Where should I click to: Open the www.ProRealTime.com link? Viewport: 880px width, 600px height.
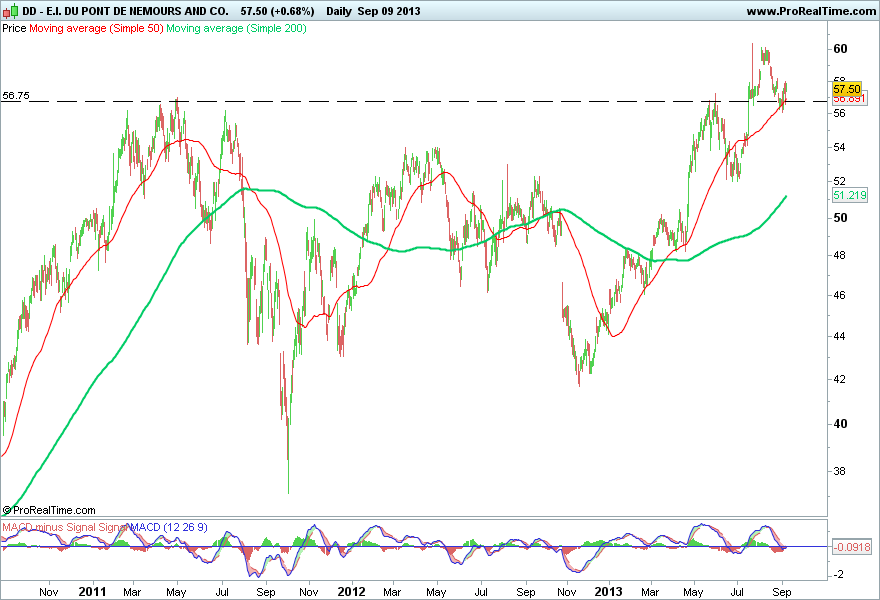tap(811, 11)
